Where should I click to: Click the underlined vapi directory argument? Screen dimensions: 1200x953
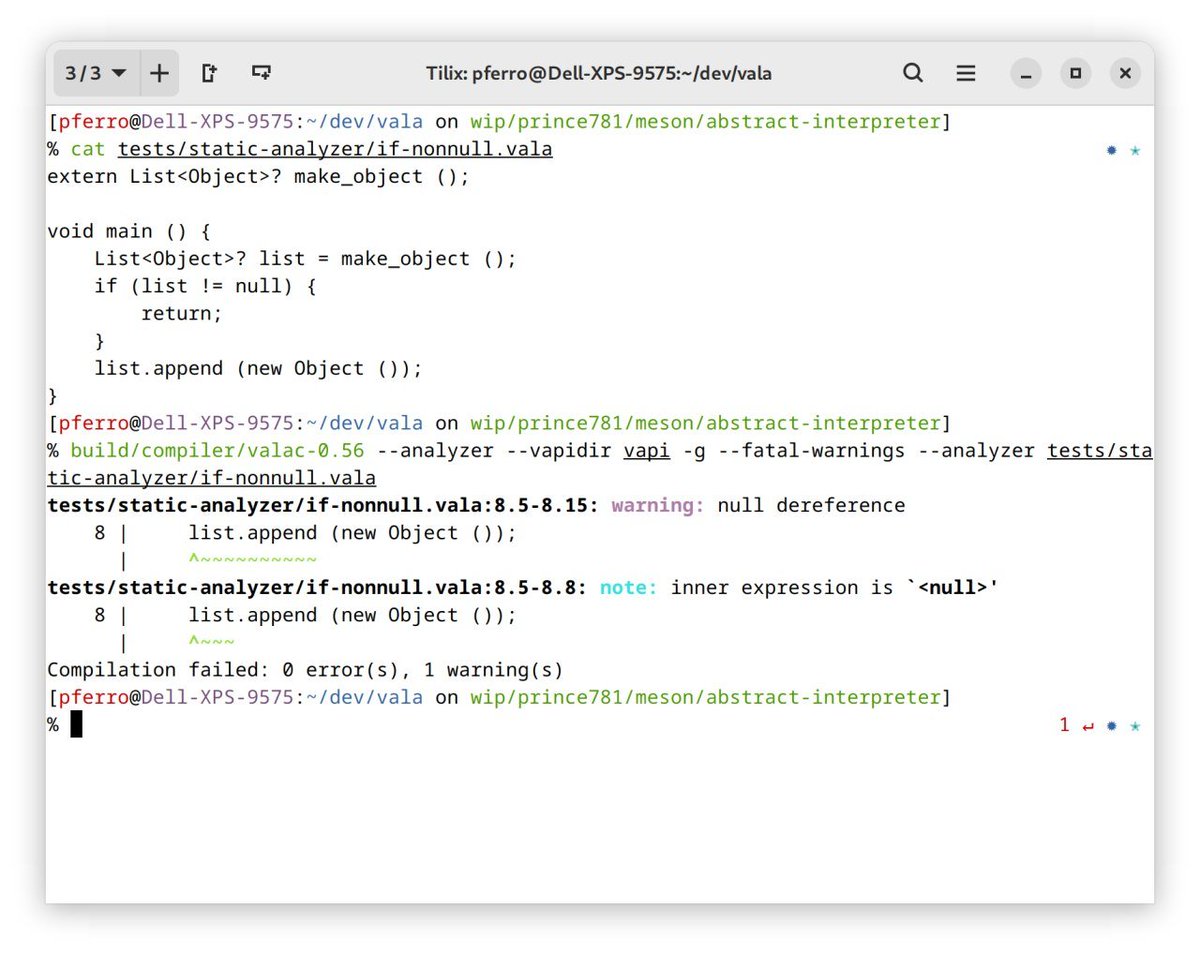coord(646,451)
